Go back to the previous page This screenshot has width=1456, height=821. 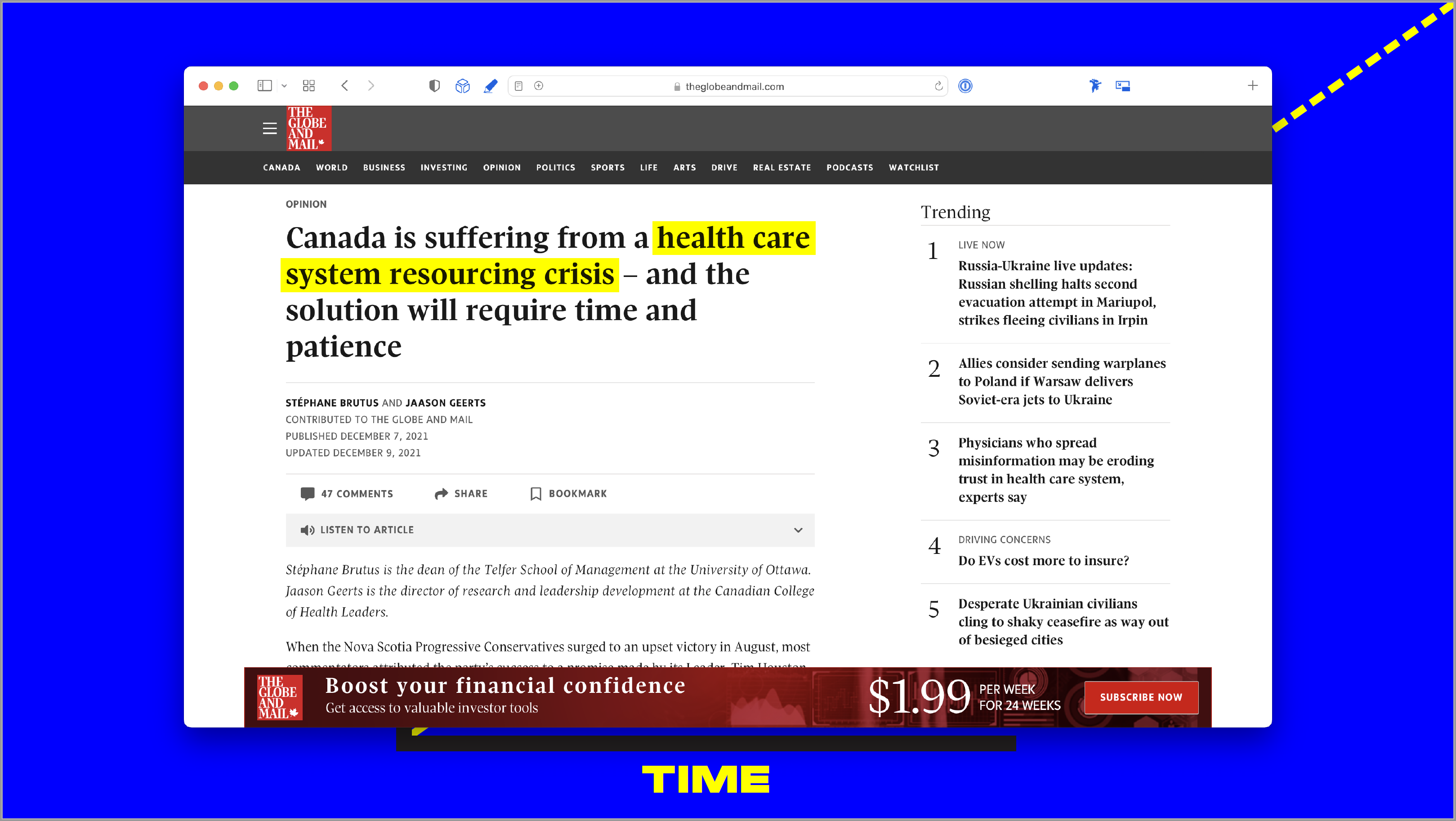(x=345, y=86)
